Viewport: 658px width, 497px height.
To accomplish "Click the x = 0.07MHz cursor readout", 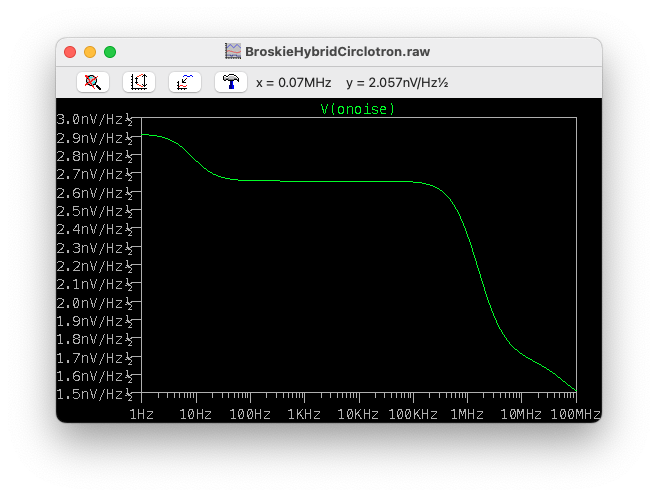I will pos(294,83).
